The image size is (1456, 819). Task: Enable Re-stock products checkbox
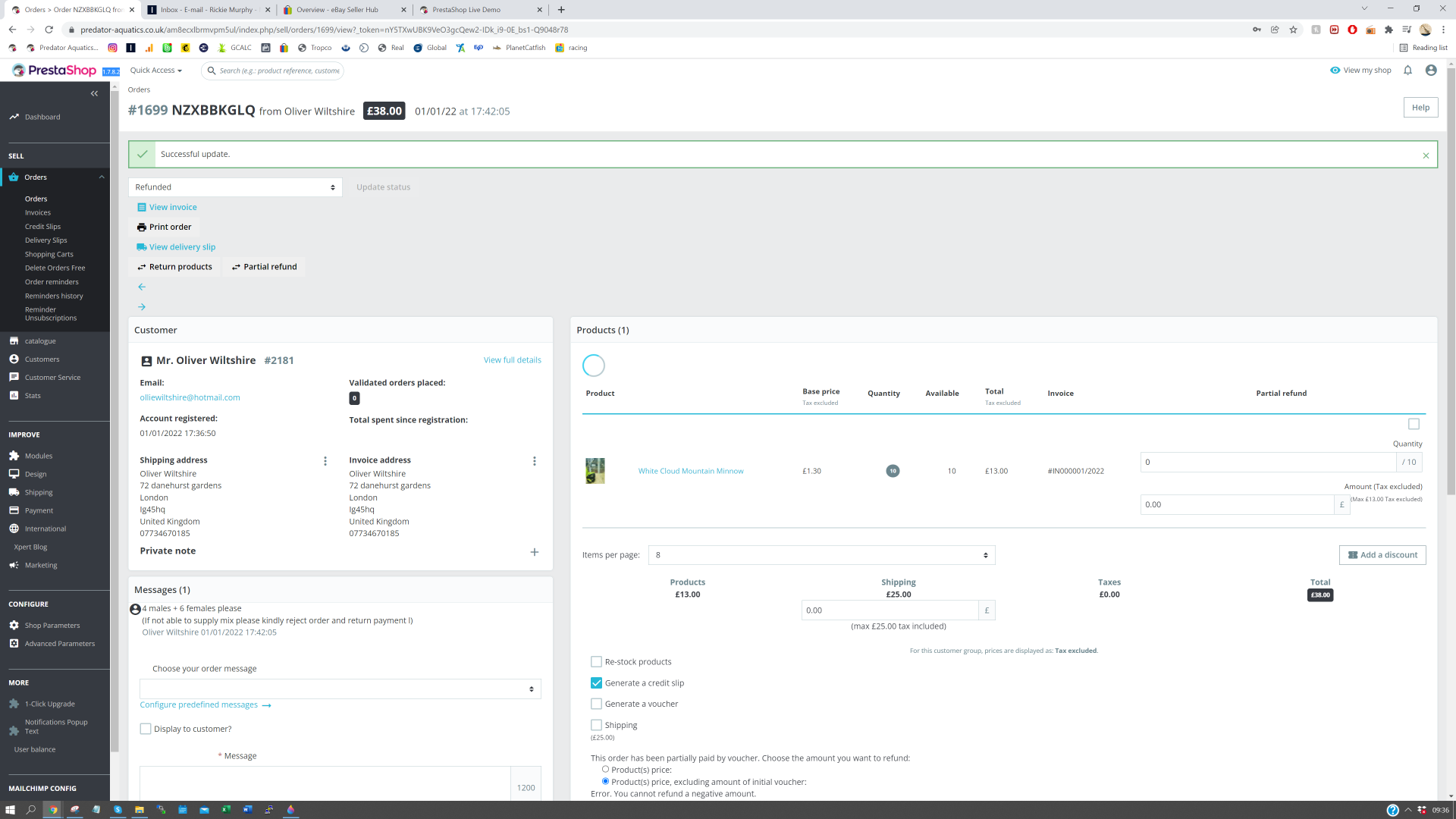(596, 662)
